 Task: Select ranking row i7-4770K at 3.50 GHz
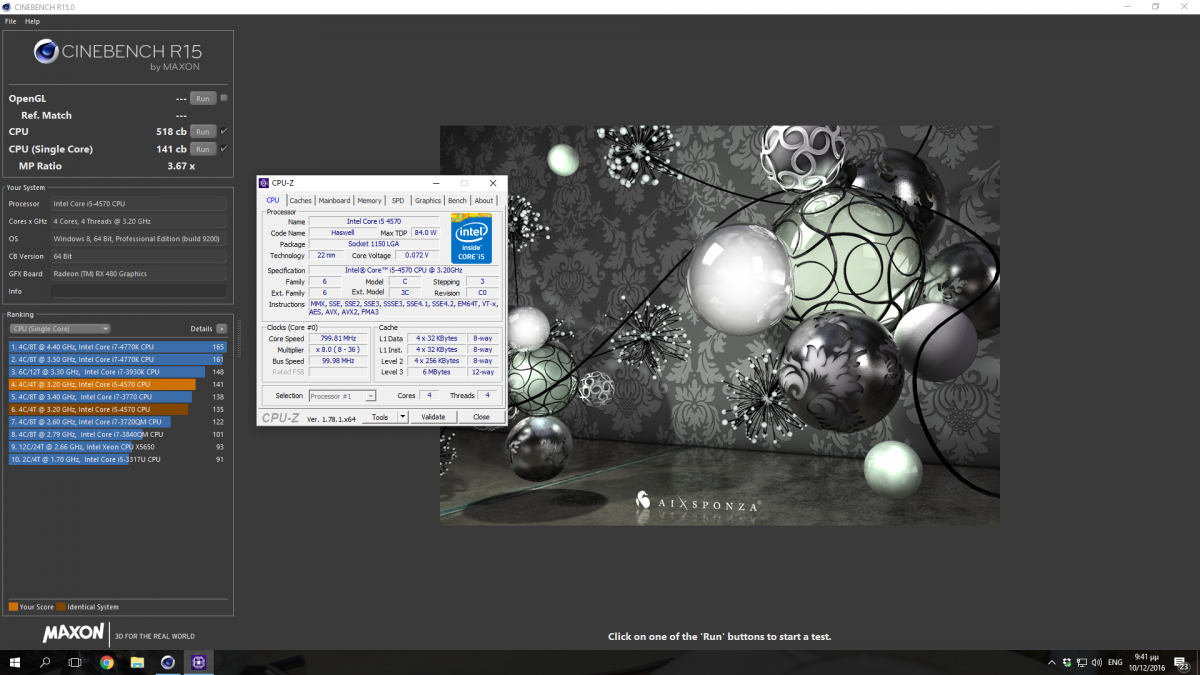(x=117, y=359)
